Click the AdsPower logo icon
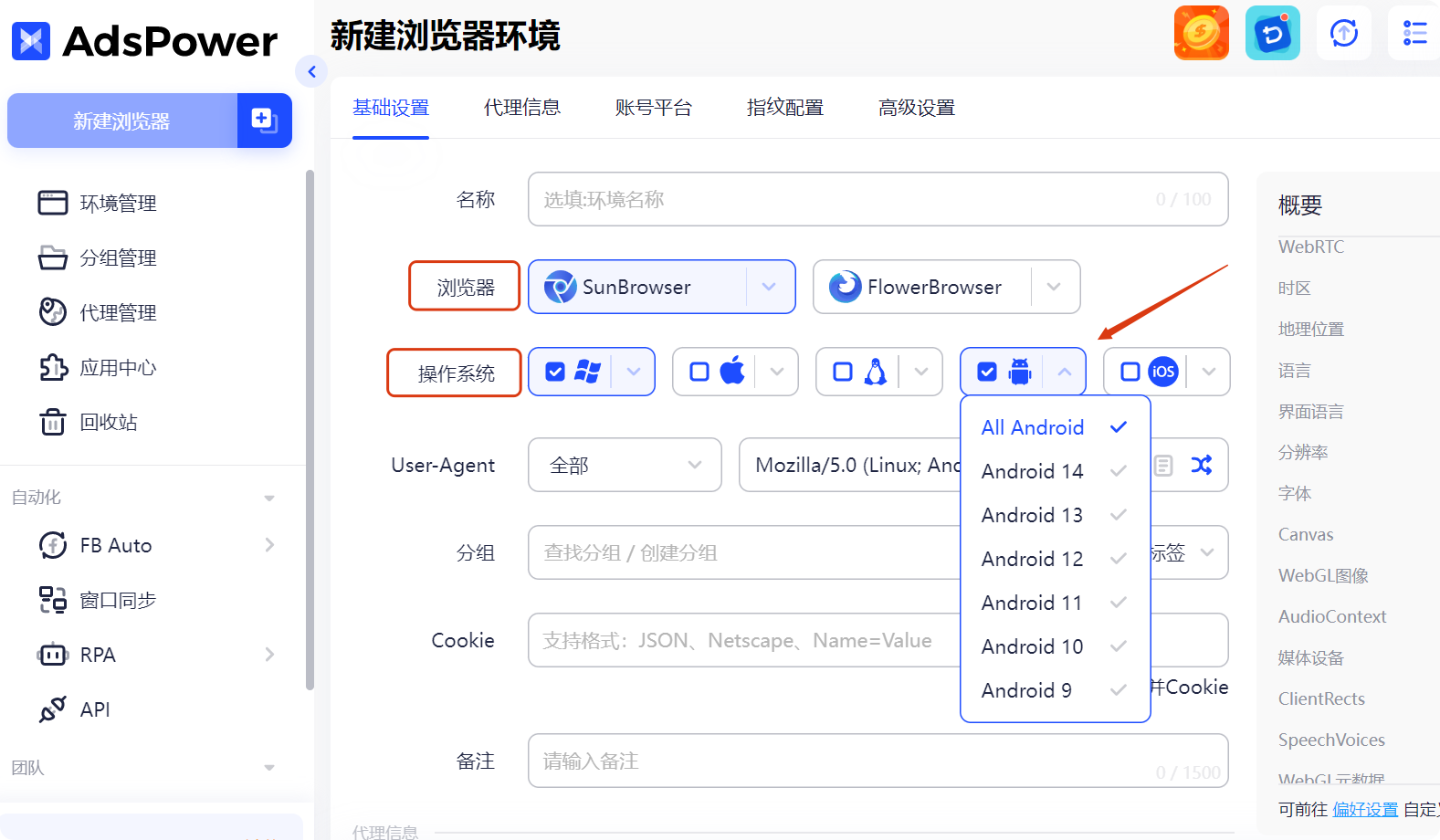The height and width of the screenshot is (840, 1440). pyautogui.click(x=31, y=41)
